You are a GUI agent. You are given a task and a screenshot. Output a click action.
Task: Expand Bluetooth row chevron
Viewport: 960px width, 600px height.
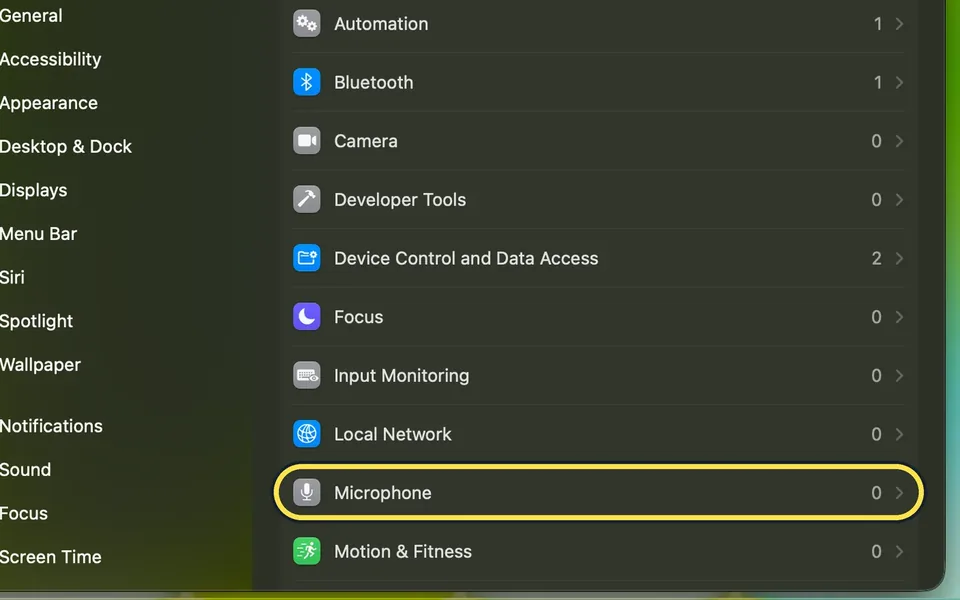point(899,82)
